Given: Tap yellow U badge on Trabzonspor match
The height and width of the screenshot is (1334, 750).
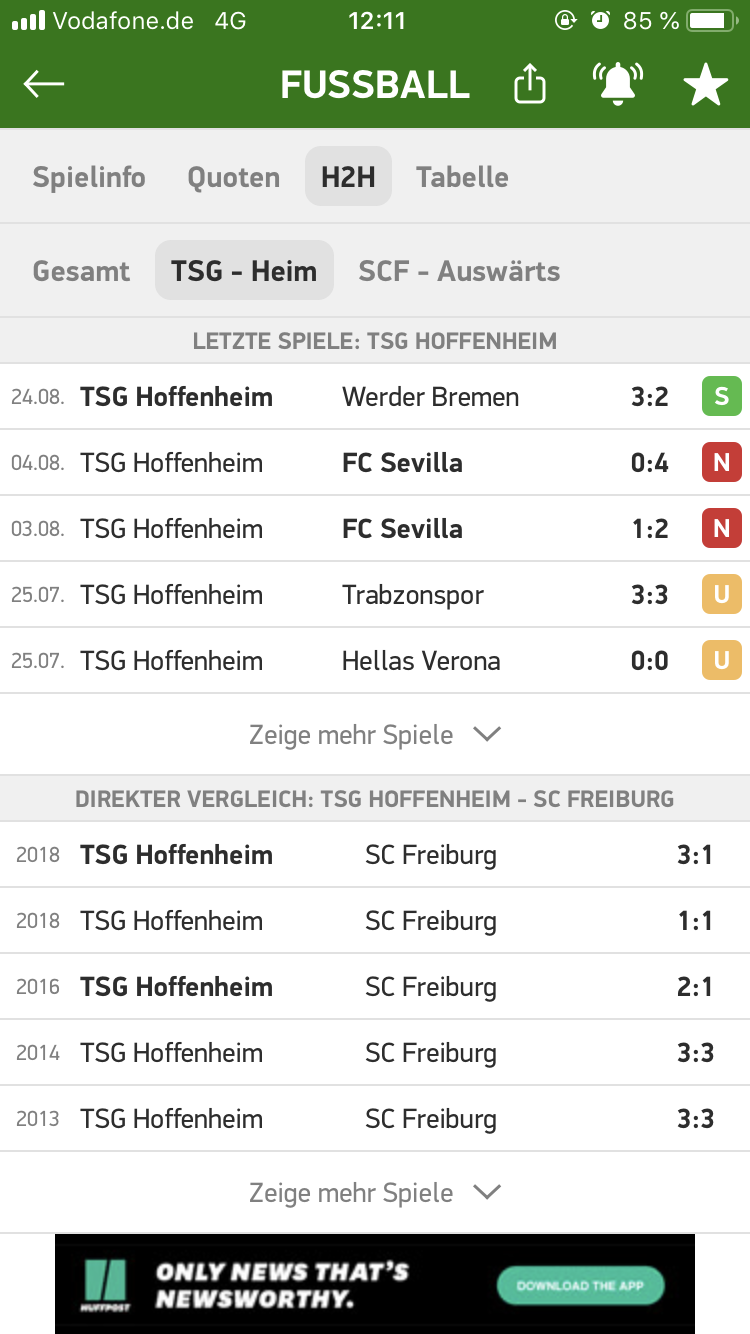Looking at the screenshot, I should pyautogui.click(x=721, y=595).
